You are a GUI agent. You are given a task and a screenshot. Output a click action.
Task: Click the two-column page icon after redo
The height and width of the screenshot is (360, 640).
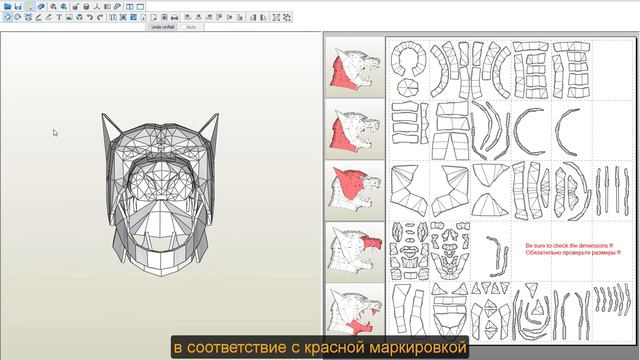pos(113,17)
